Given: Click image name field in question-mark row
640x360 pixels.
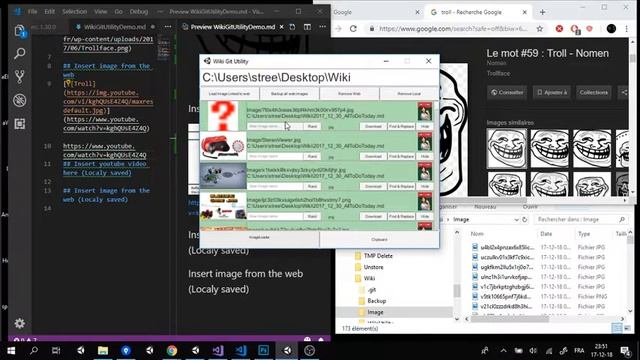Looking at the screenshot, I should pos(275,127).
